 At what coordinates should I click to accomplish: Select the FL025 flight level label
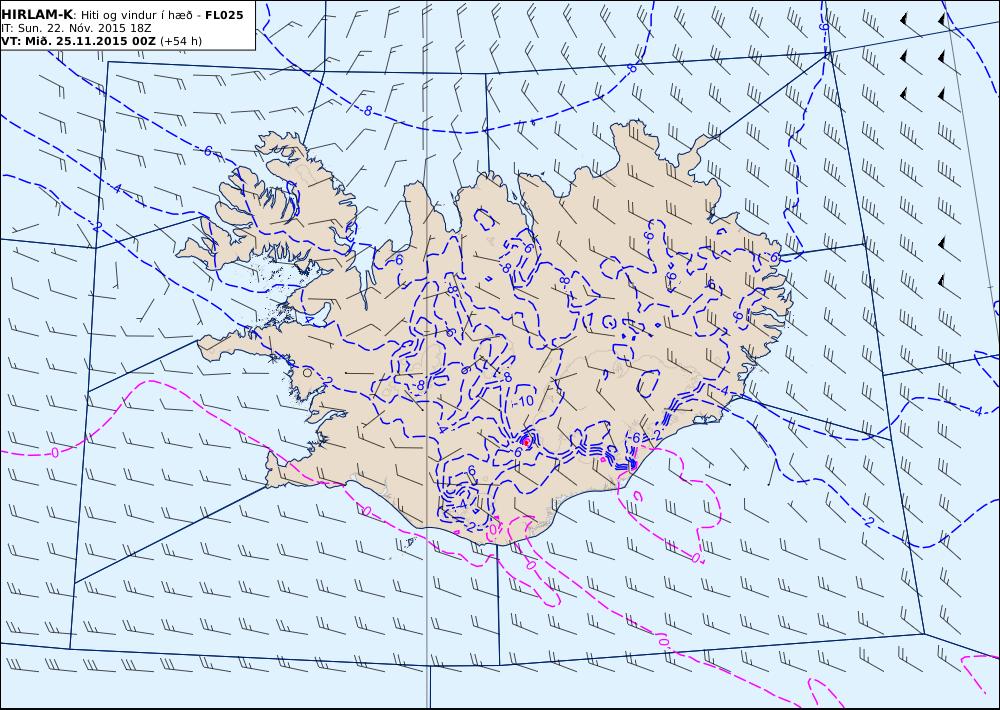(224, 15)
